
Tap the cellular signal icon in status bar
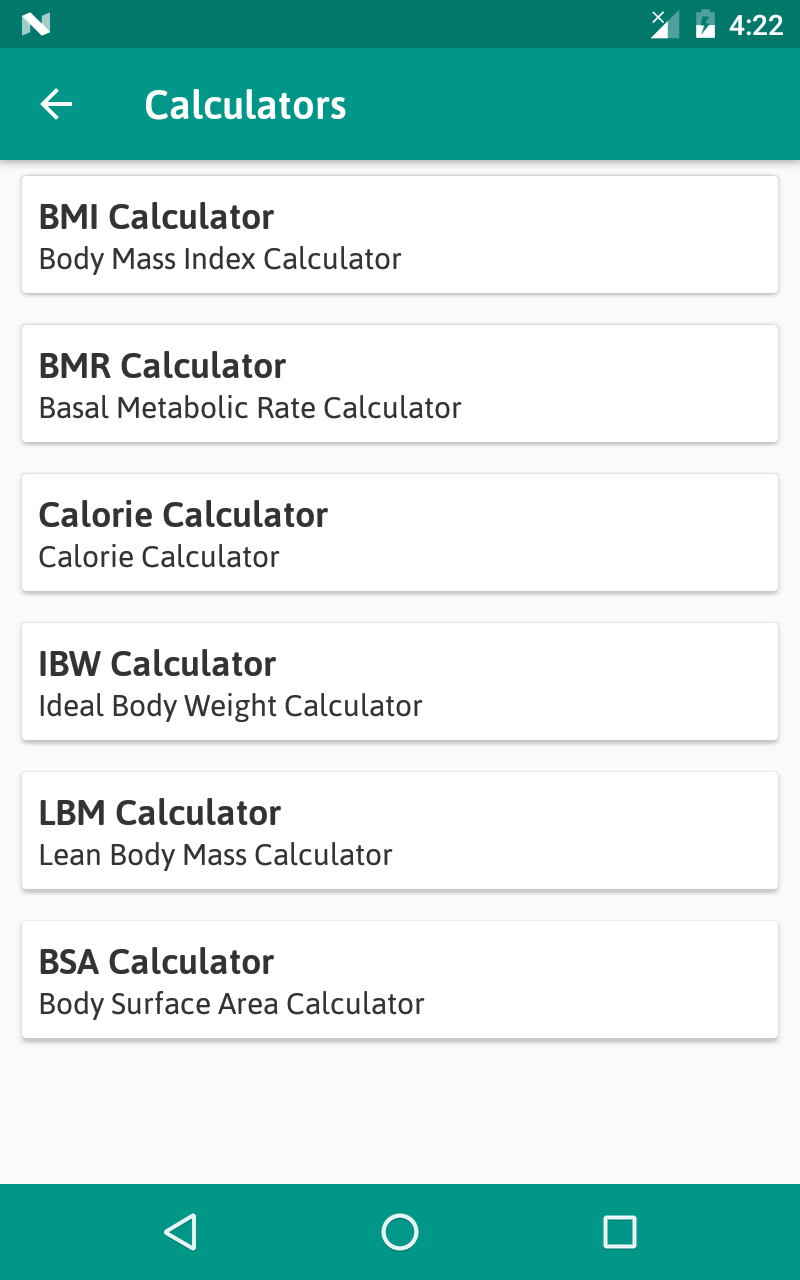tap(664, 24)
